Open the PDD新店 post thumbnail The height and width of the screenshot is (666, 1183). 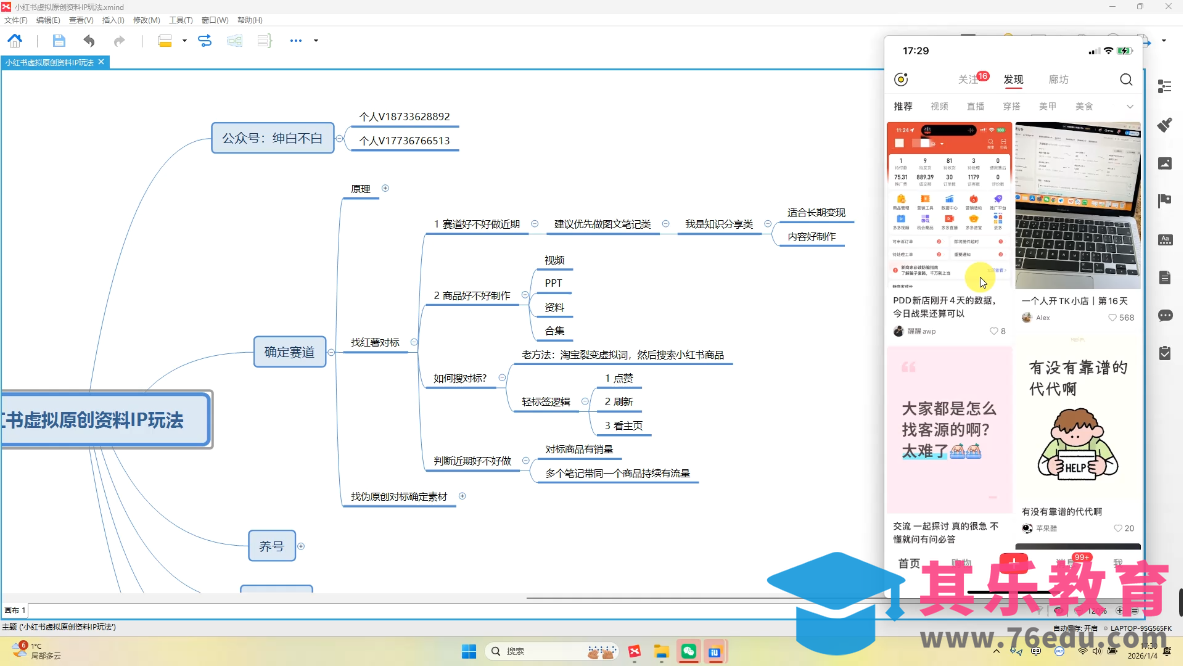pyautogui.click(x=949, y=205)
